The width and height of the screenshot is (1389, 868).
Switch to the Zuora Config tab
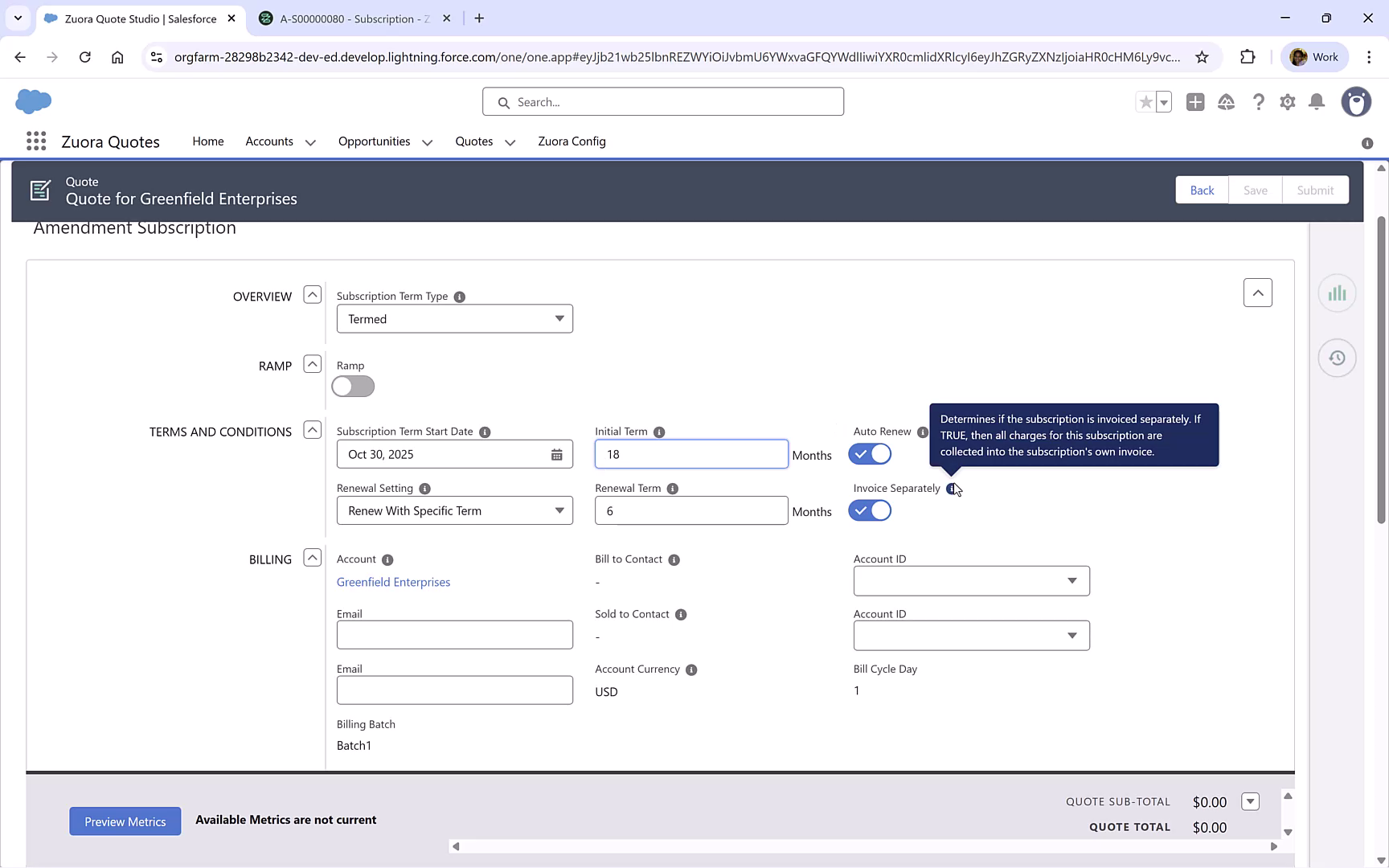pyautogui.click(x=572, y=141)
